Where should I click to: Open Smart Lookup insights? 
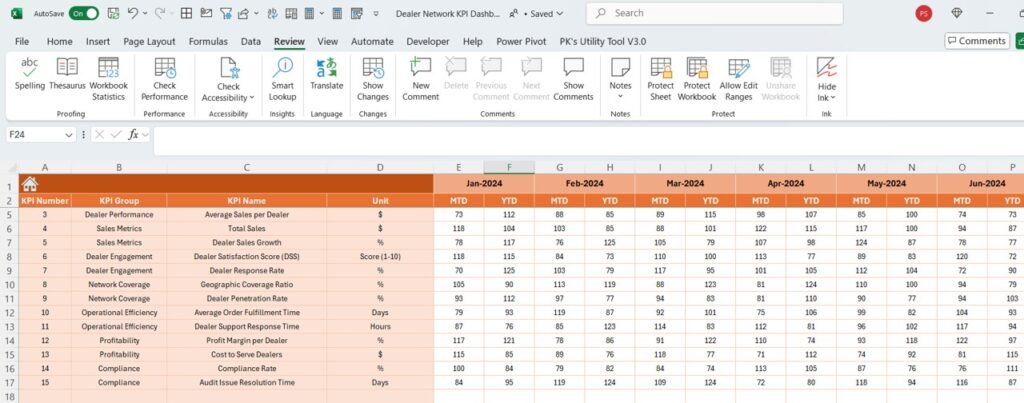(x=282, y=76)
